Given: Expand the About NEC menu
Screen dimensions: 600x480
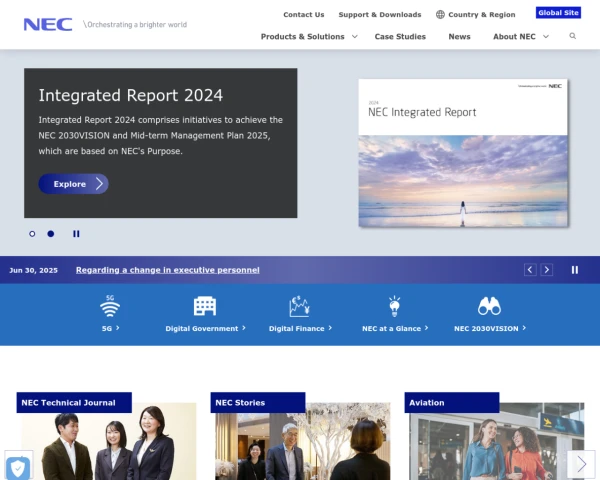Looking at the screenshot, I should coord(521,37).
